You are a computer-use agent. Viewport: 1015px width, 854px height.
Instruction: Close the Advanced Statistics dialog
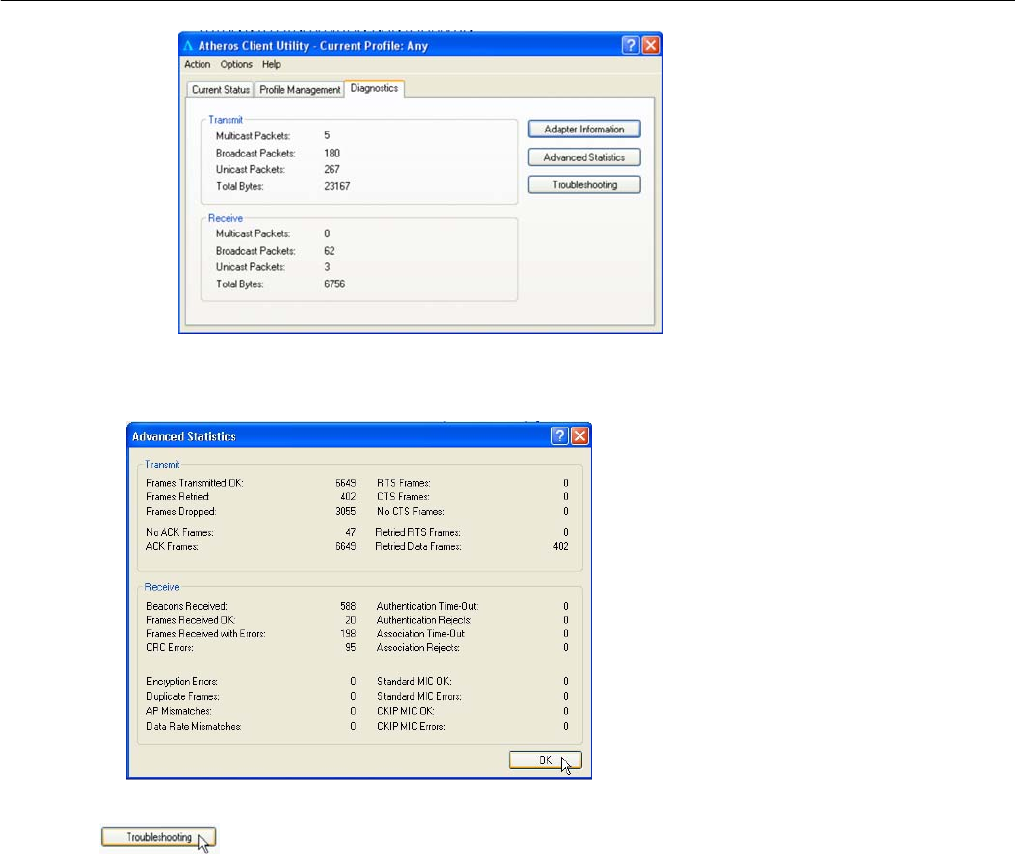[580, 436]
